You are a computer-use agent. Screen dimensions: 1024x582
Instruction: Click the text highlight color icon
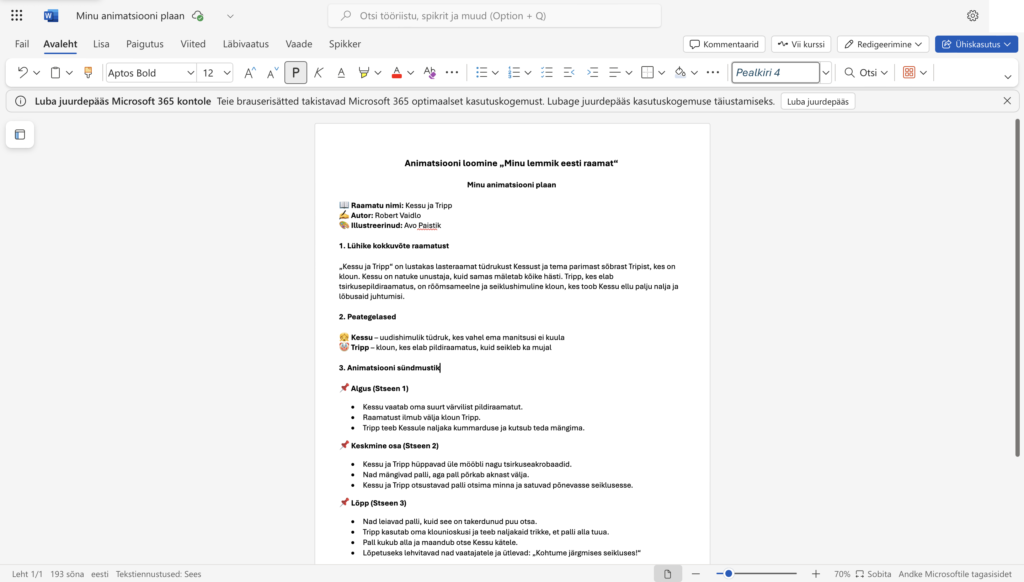[x=364, y=73]
